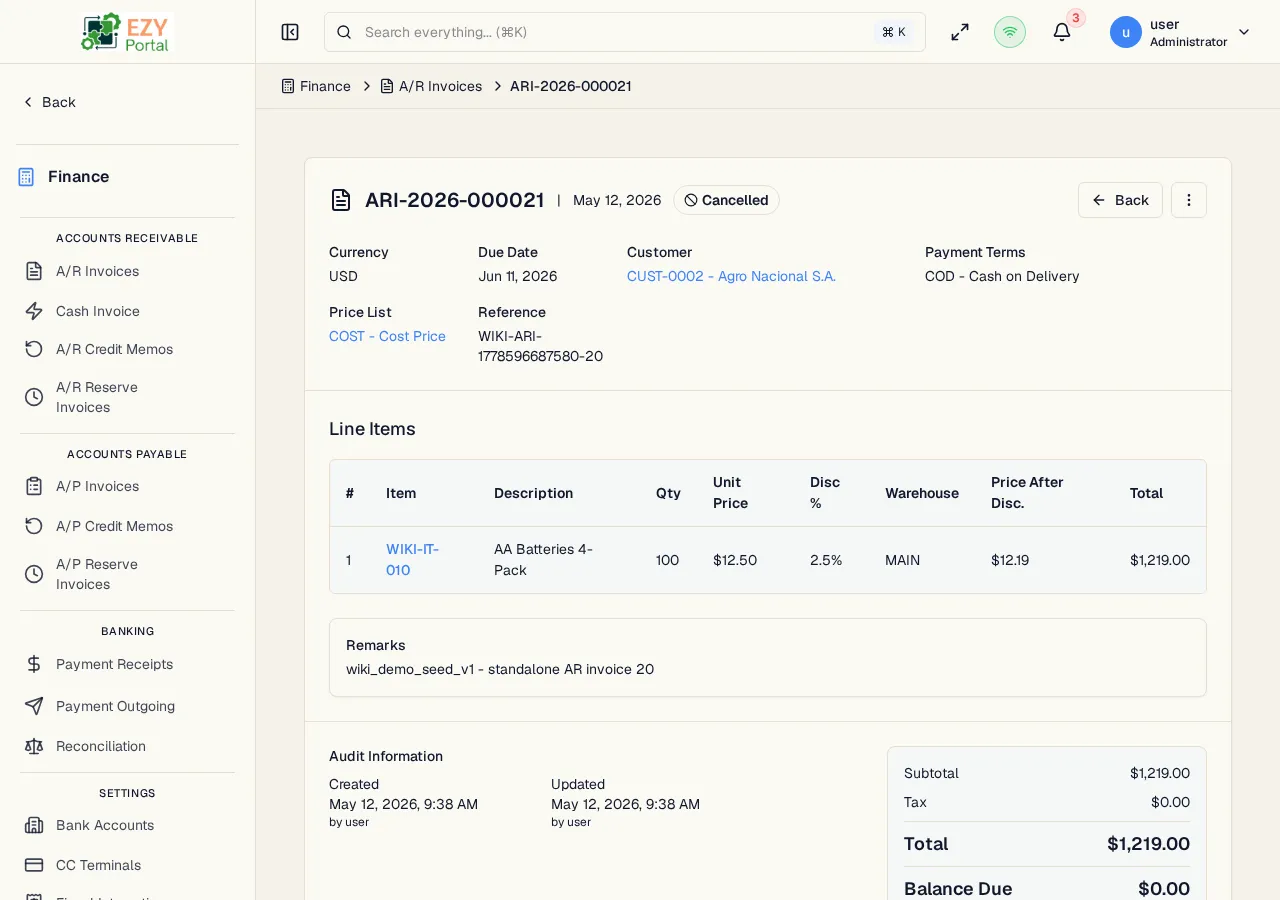
Task: Click the A/P Credit Memos refresh icon
Action: pyautogui.click(x=34, y=526)
